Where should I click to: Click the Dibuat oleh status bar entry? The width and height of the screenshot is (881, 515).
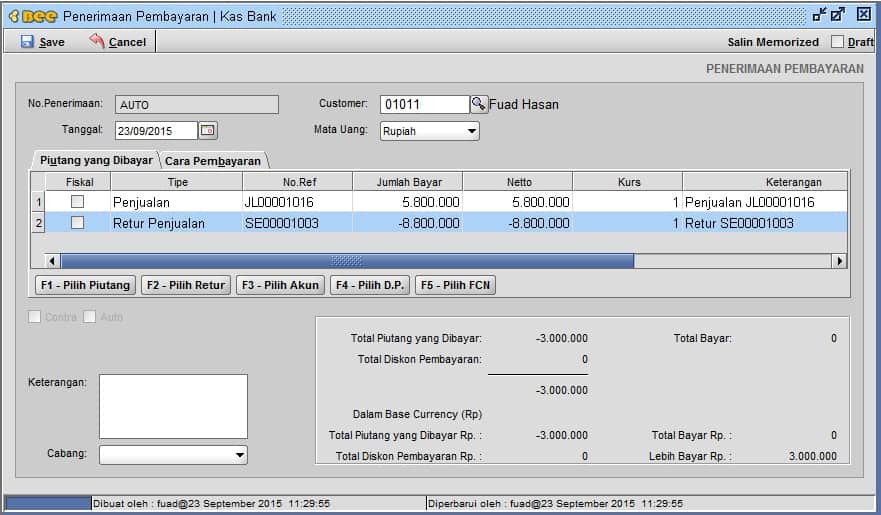pos(211,503)
